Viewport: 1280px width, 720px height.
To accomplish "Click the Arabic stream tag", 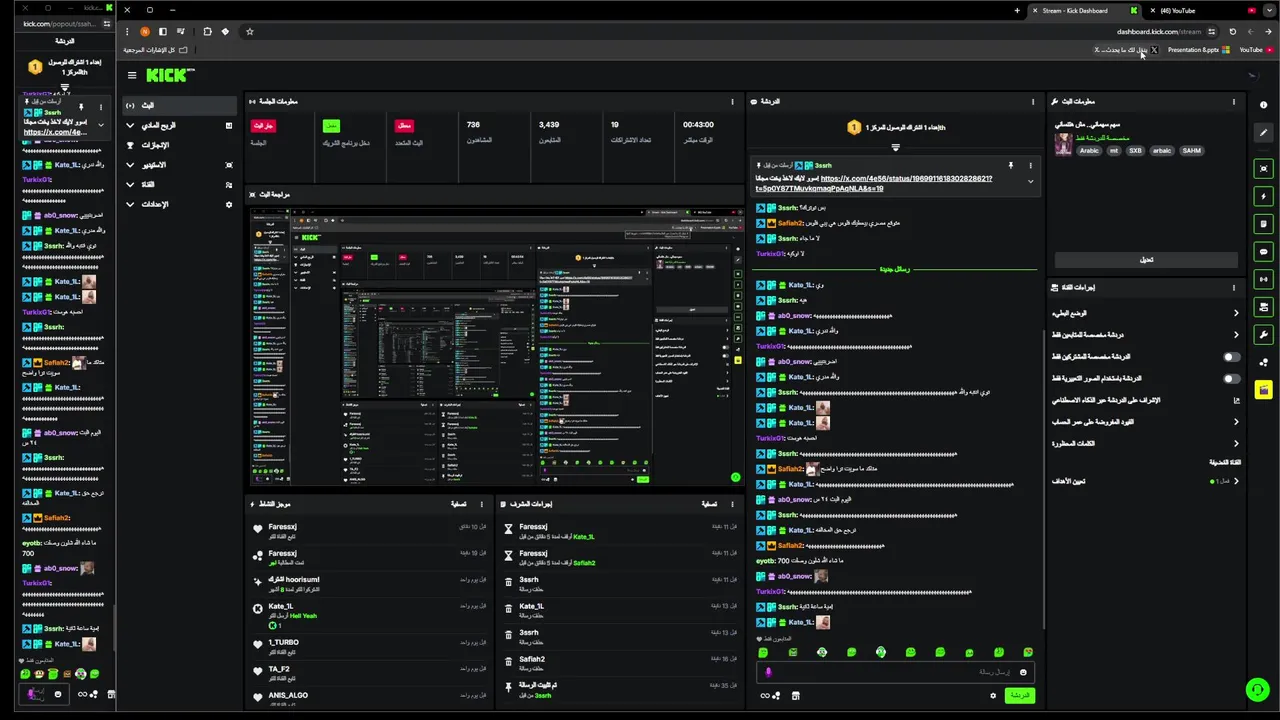I will pyautogui.click(x=1089, y=151).
